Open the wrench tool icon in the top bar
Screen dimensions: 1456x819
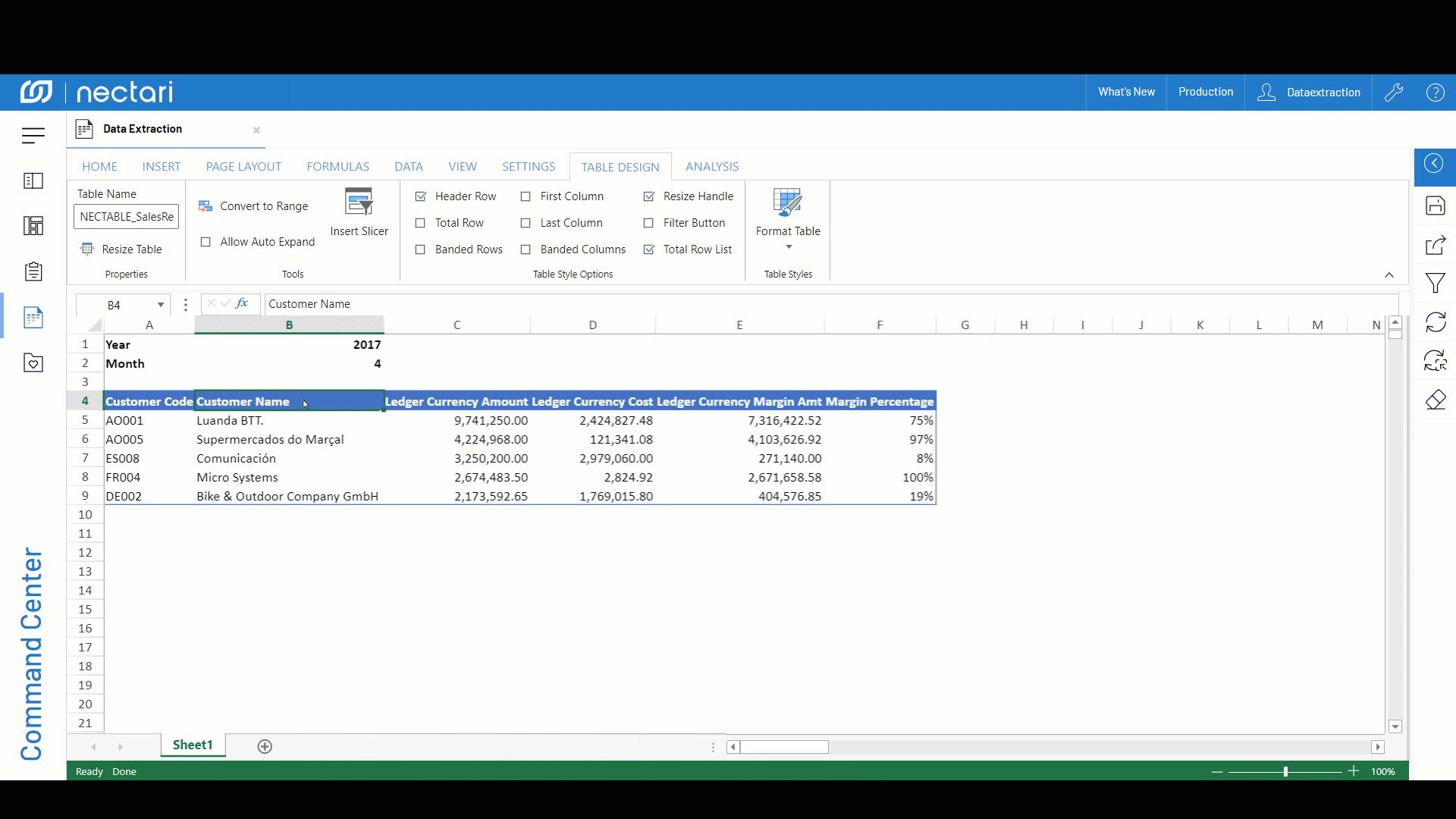1395,92
